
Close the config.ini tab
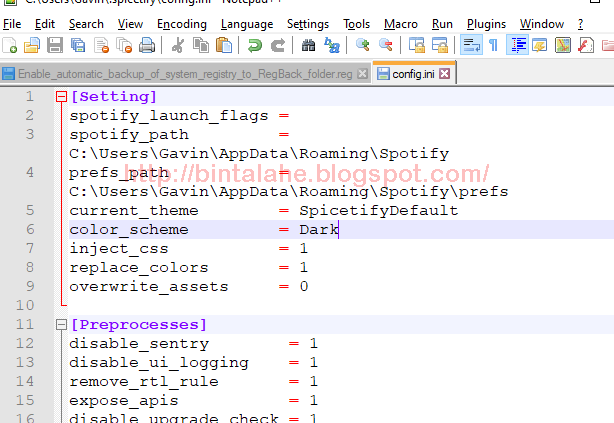[x=444, y=74]
